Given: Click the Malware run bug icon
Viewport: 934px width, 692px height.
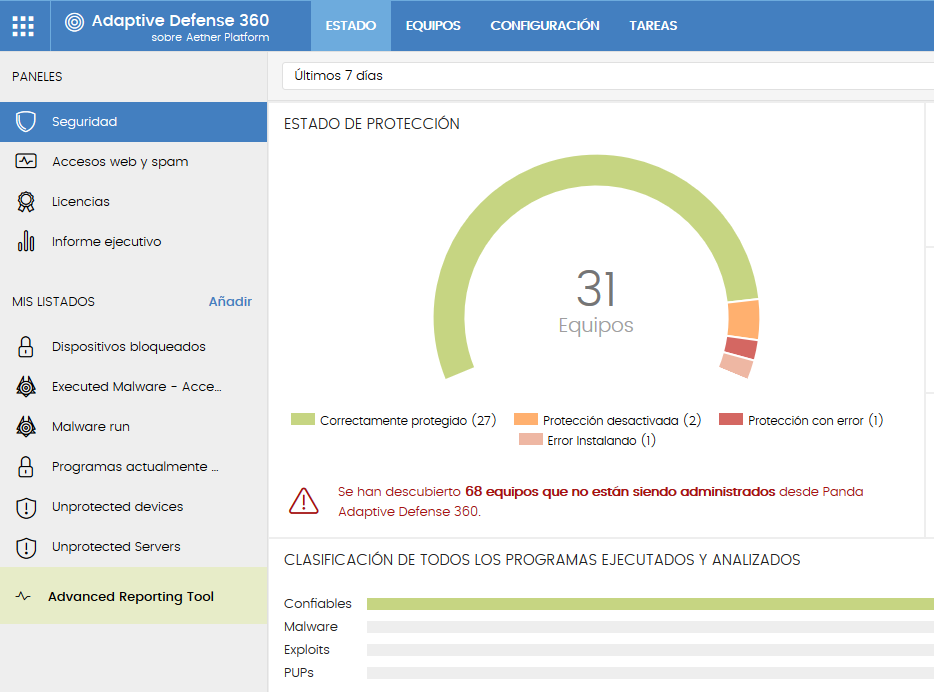Looking at the screenshot, I should click(26, 426).
